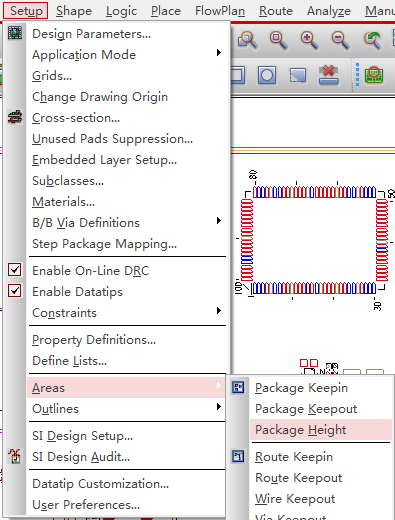The height and width of the screenshot is (520, 395).
Task: Click the Zoom Out magnifier icon
Action: 340,40
